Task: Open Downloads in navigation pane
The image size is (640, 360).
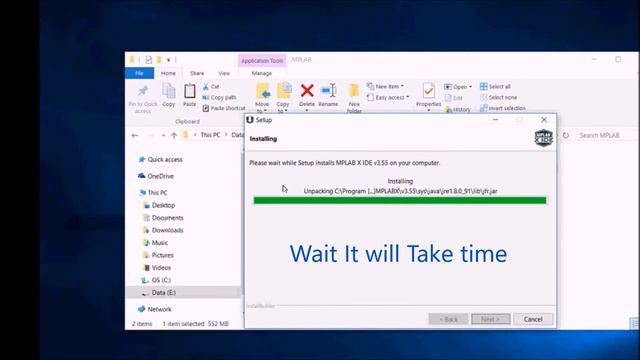Action: pos(163,230)
